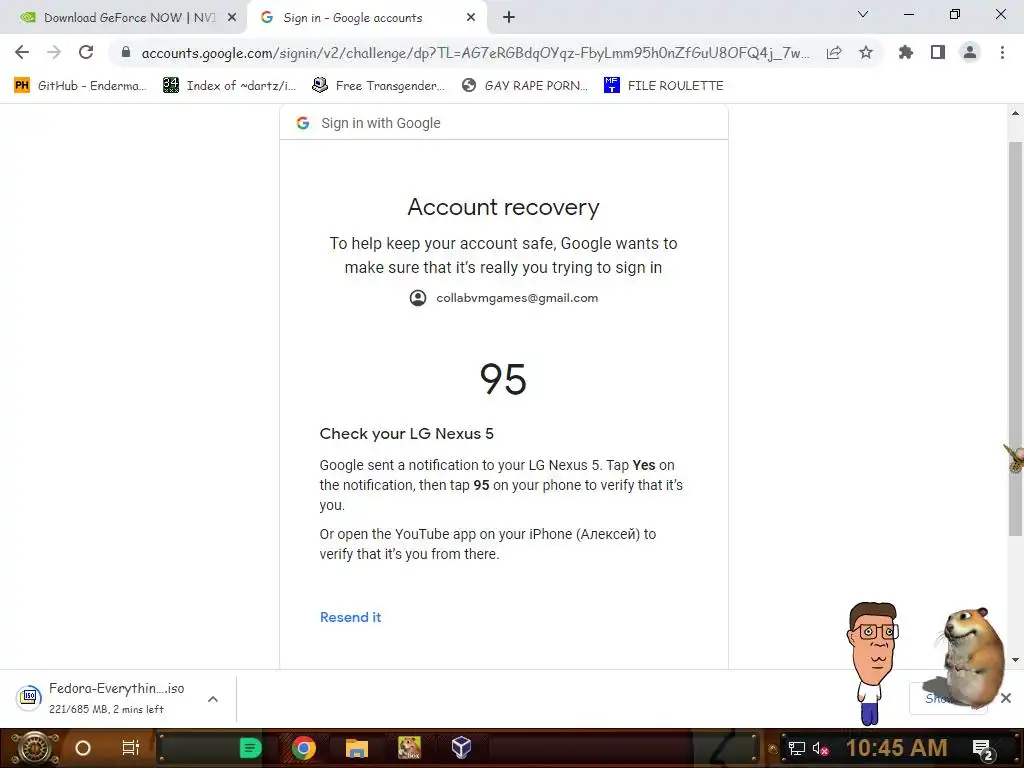Screen dimensions: 1024x768
Task: Click the Google logo in sign-in header
Action: (302, 123)
